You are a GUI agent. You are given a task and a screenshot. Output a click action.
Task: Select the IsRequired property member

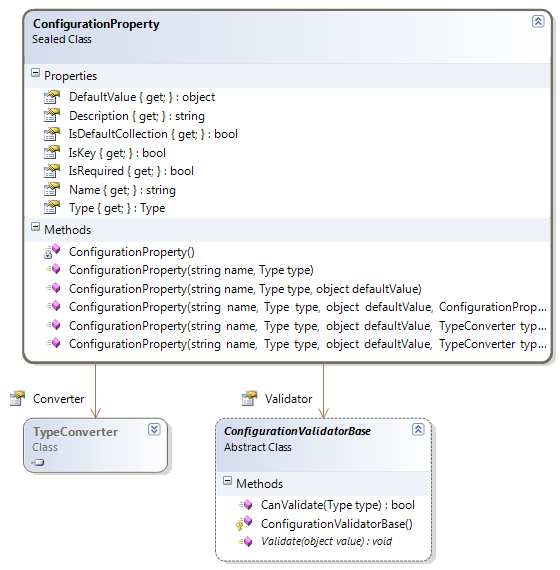point(131,171)
